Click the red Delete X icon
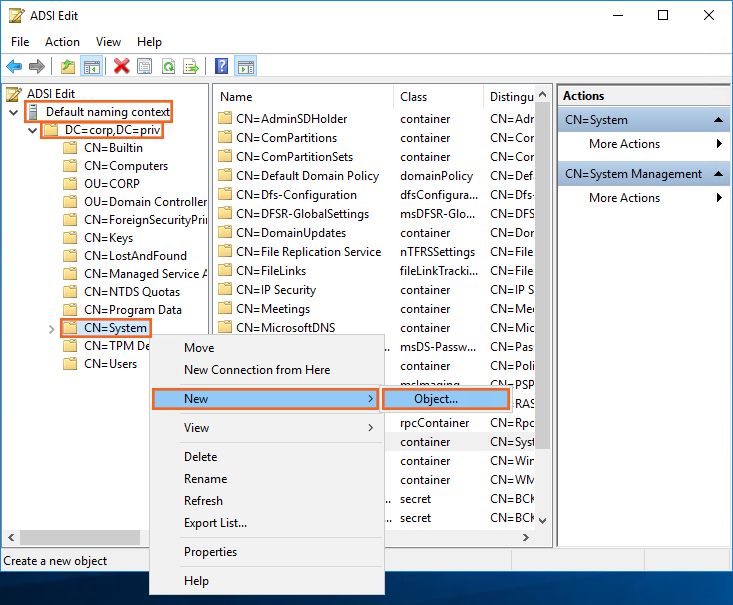The height and width of the screenshot is (605, 733). coord(122,67)
